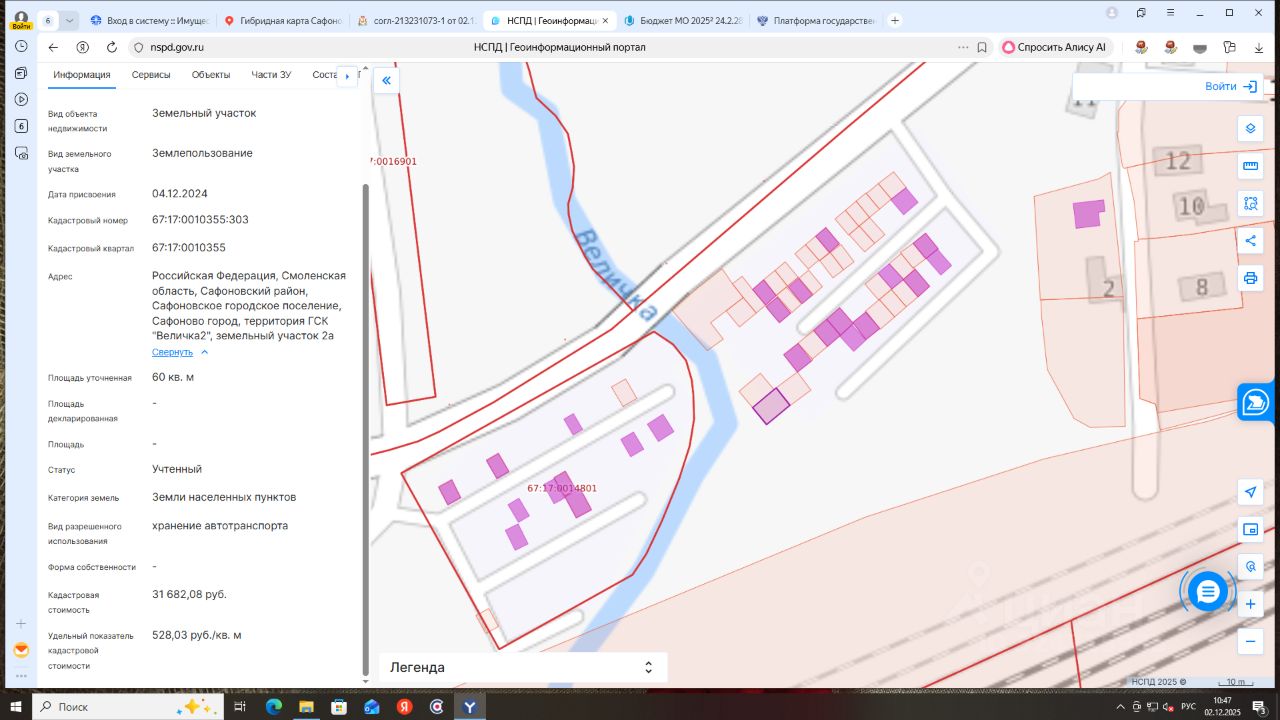Viewport: 1280px width, 720px height.
Task: Open the Части ЗУ tab
Action: 271,75
